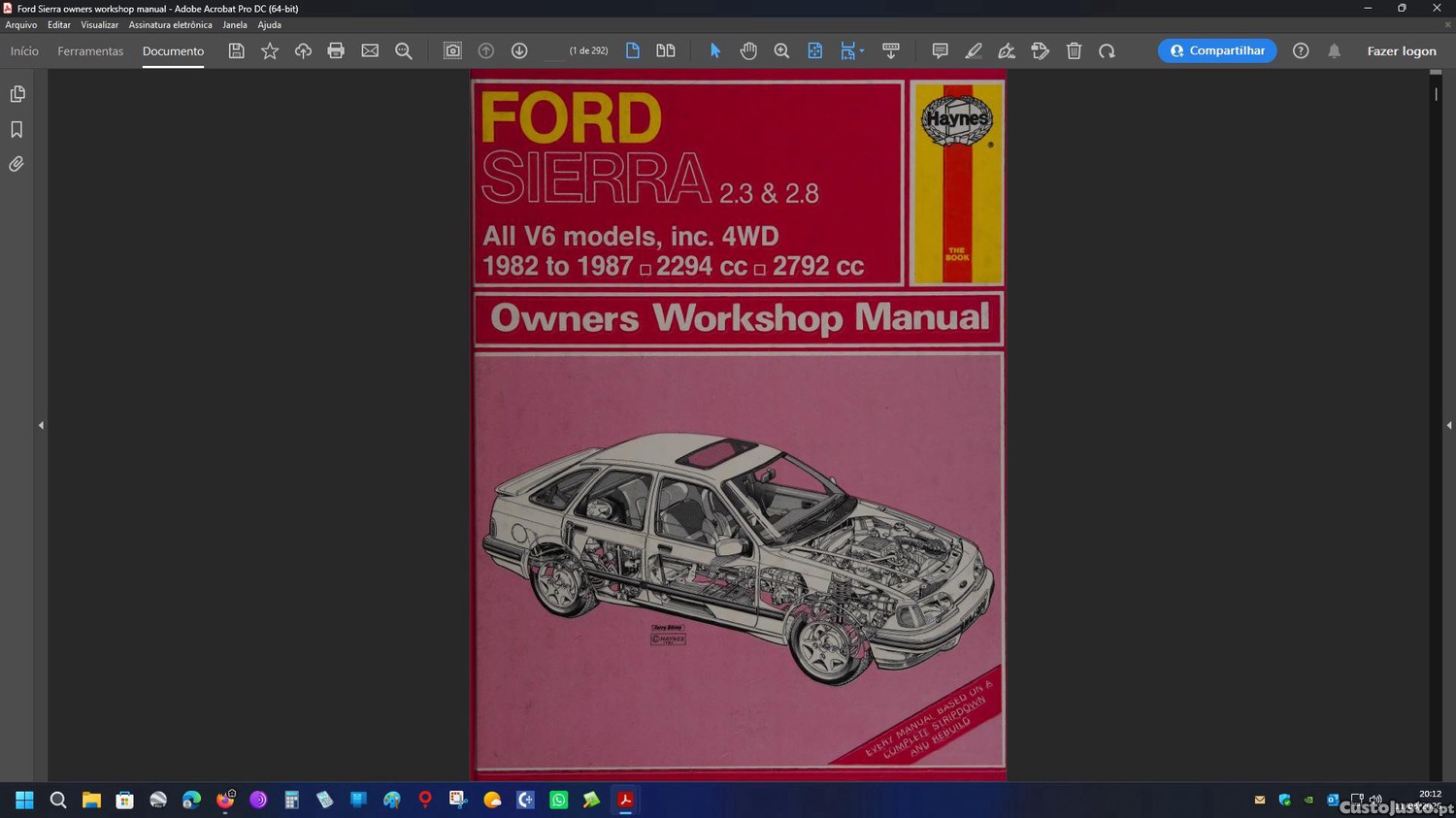Delete the page with the trash icon

pyautogui.click(x=1074, y=50)
